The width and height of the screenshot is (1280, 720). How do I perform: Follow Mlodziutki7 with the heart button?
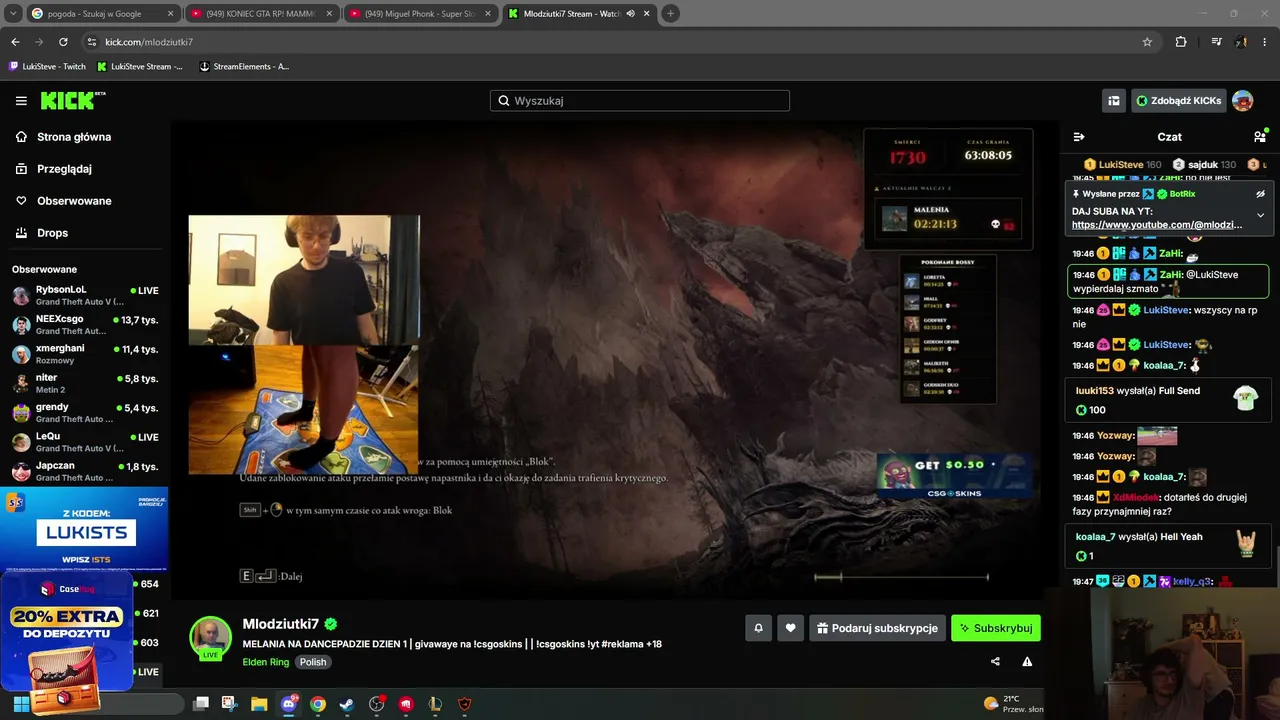pos(790,628)
